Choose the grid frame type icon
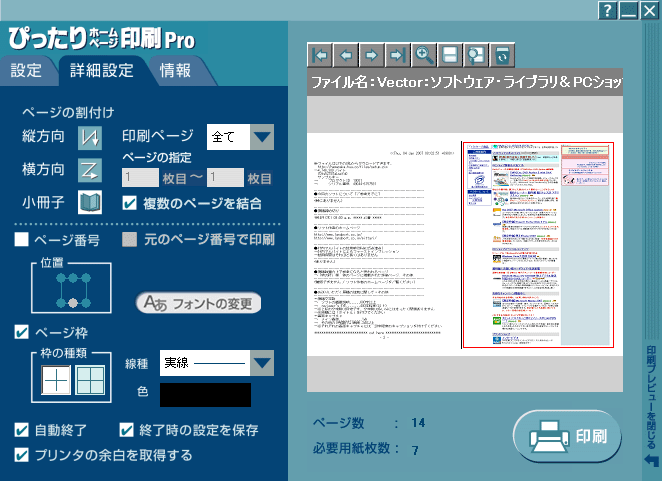Screen dimensions: 662x481 (x=90, y=380)
